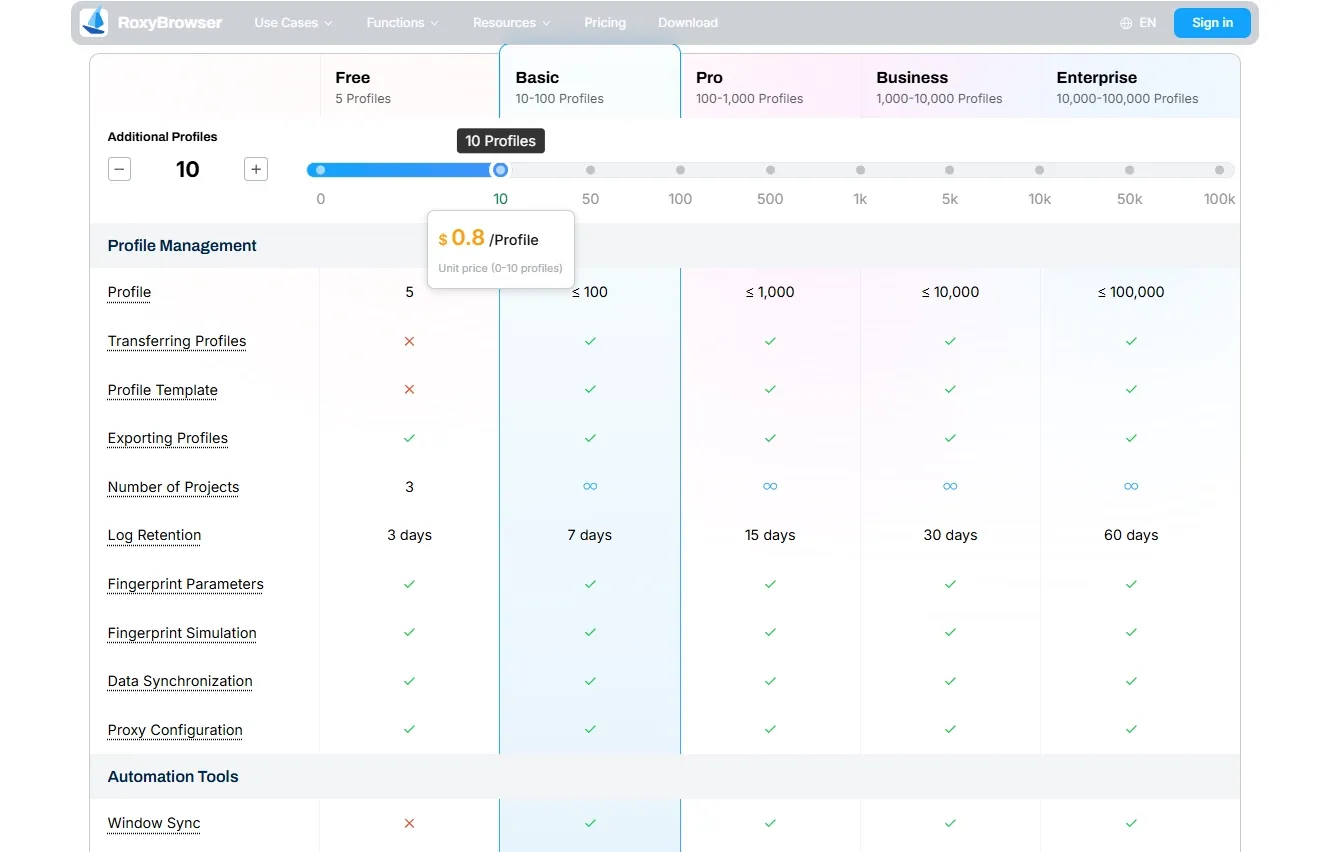Click the Transferring Profiles checkmark under Enterprise

pyautogui.click(x=1131, y=341)
